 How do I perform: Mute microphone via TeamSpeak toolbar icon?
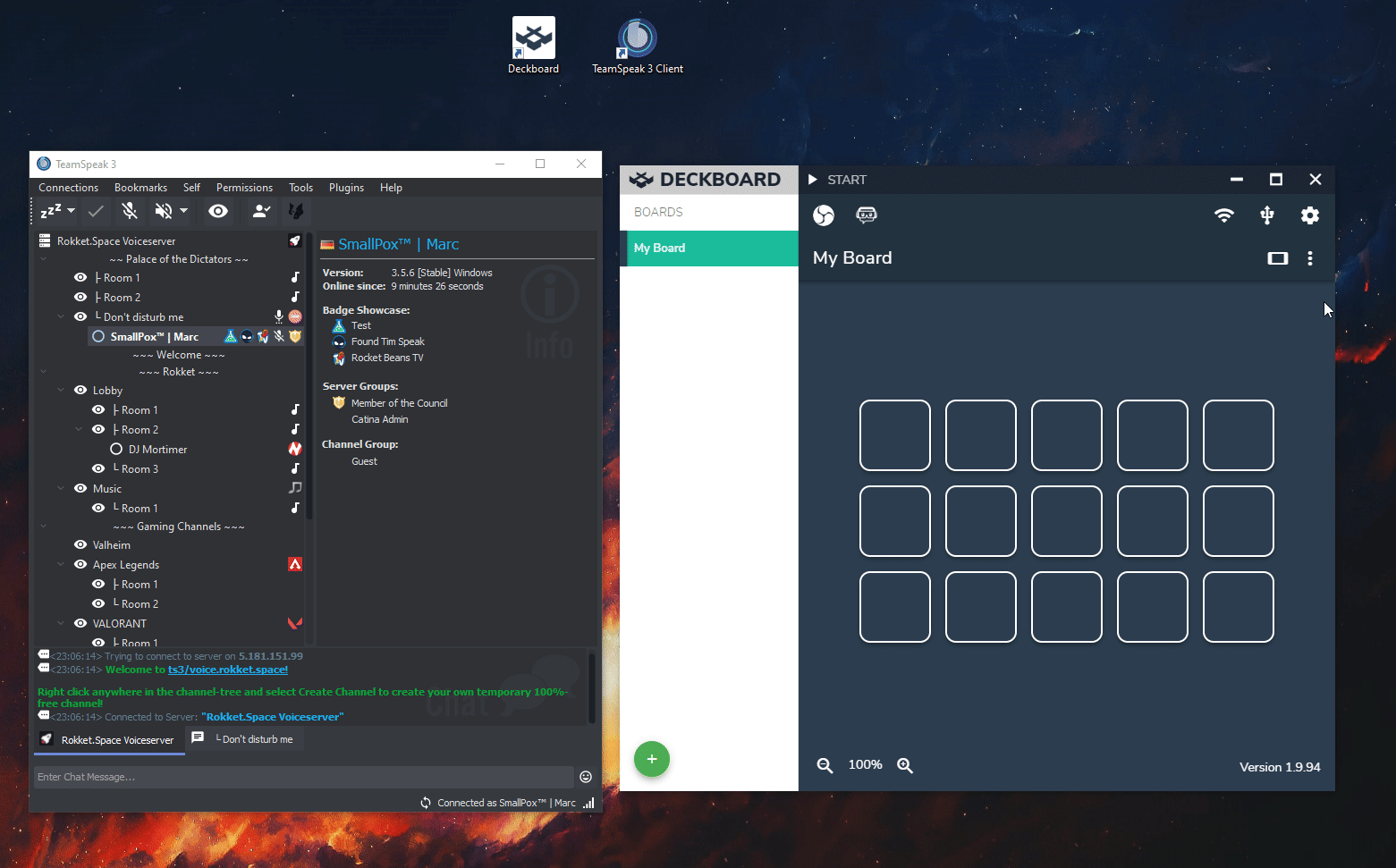pos(130,211)
